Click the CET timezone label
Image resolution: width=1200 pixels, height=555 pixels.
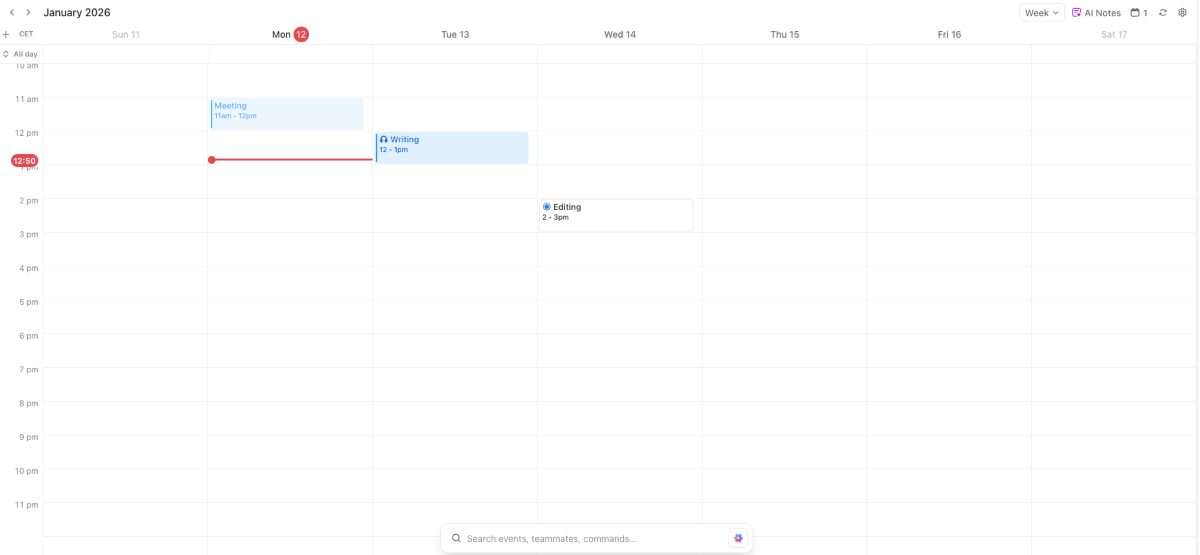pyautogui.click(x=26, y=34)
